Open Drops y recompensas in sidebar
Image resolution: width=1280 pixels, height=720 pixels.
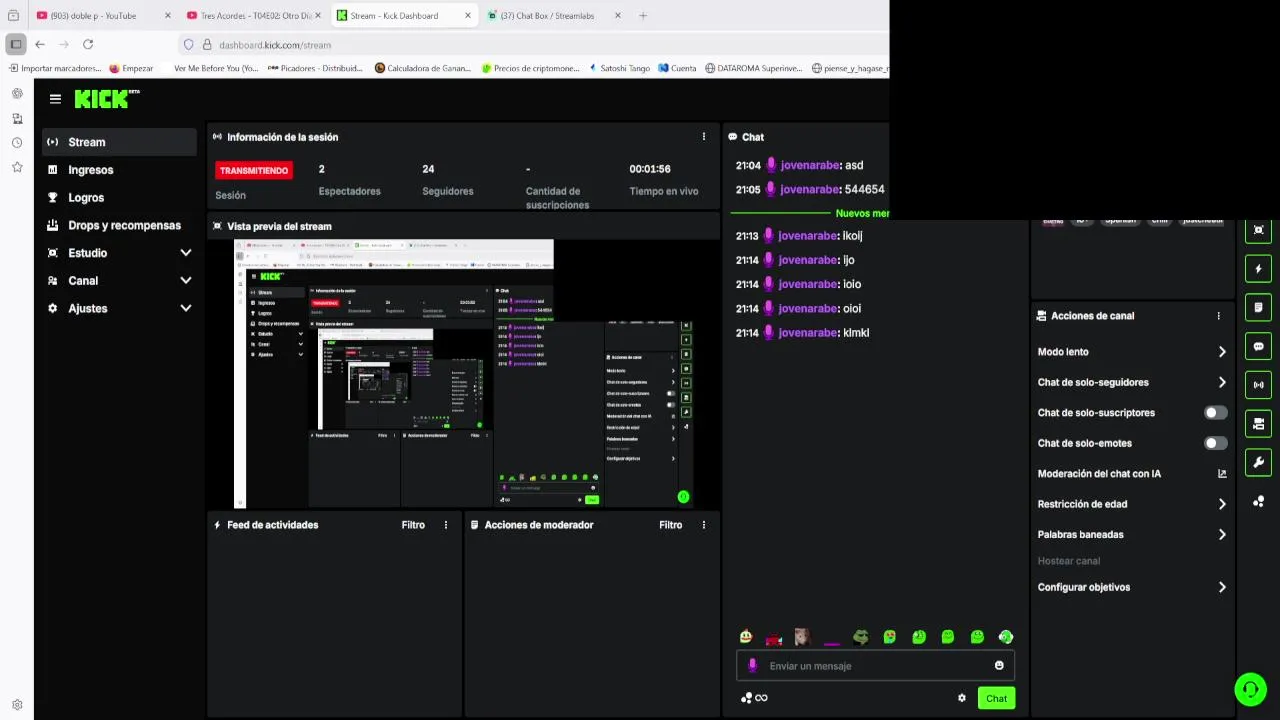pyautogui.click(x=119, y=225)
